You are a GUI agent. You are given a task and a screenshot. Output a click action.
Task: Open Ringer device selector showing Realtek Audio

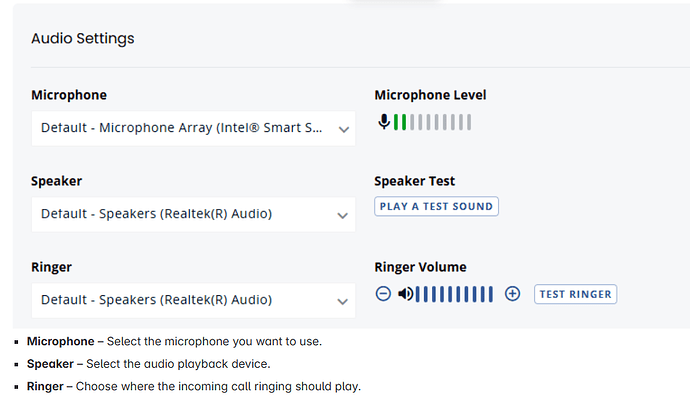click(193, 300)
